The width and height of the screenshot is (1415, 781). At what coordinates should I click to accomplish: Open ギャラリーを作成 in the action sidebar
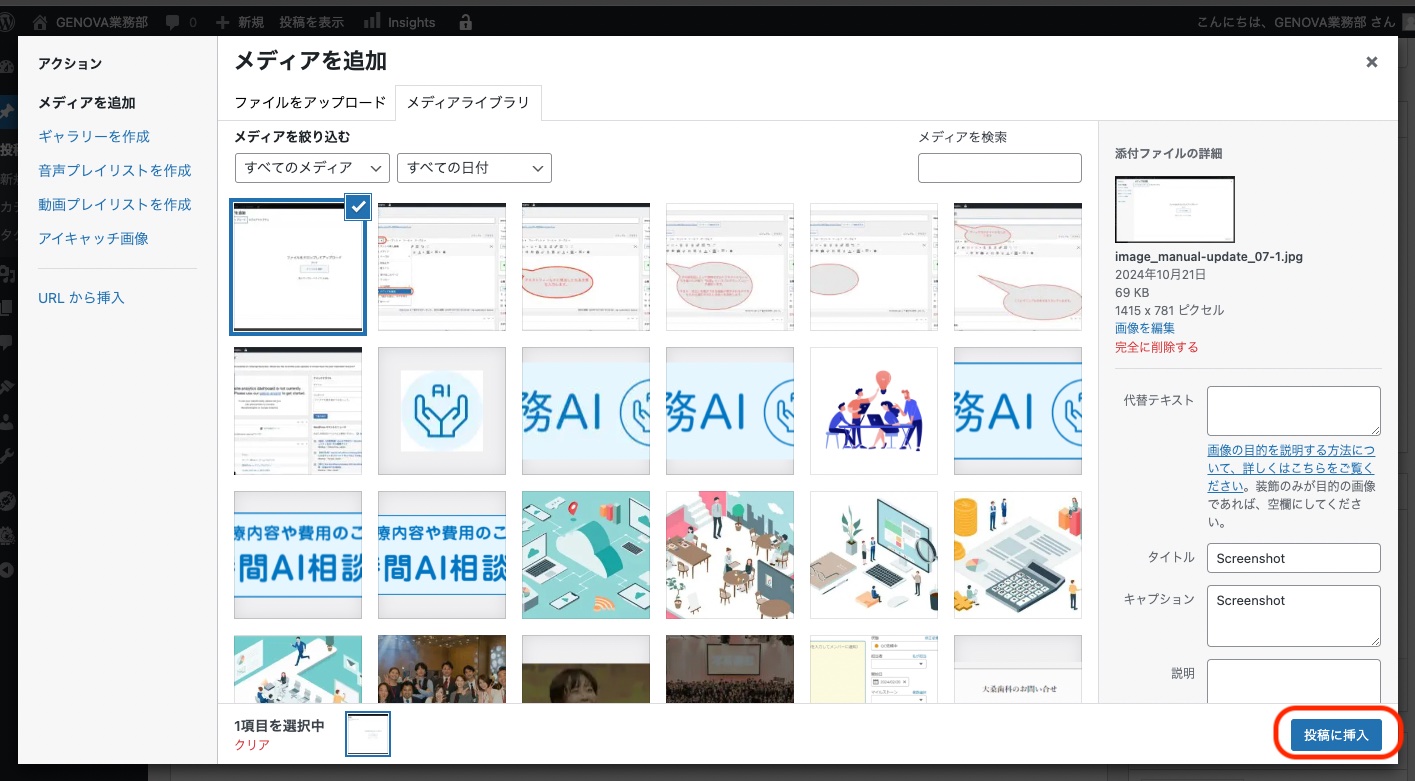[94, 136]
